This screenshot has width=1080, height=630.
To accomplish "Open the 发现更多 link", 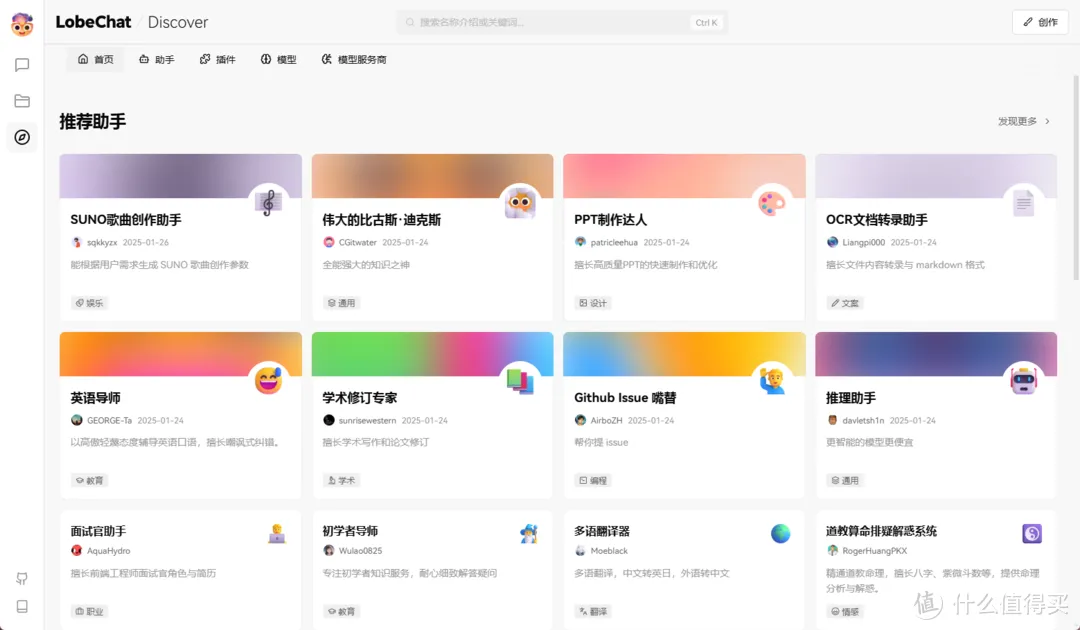I will [1018, 120].
